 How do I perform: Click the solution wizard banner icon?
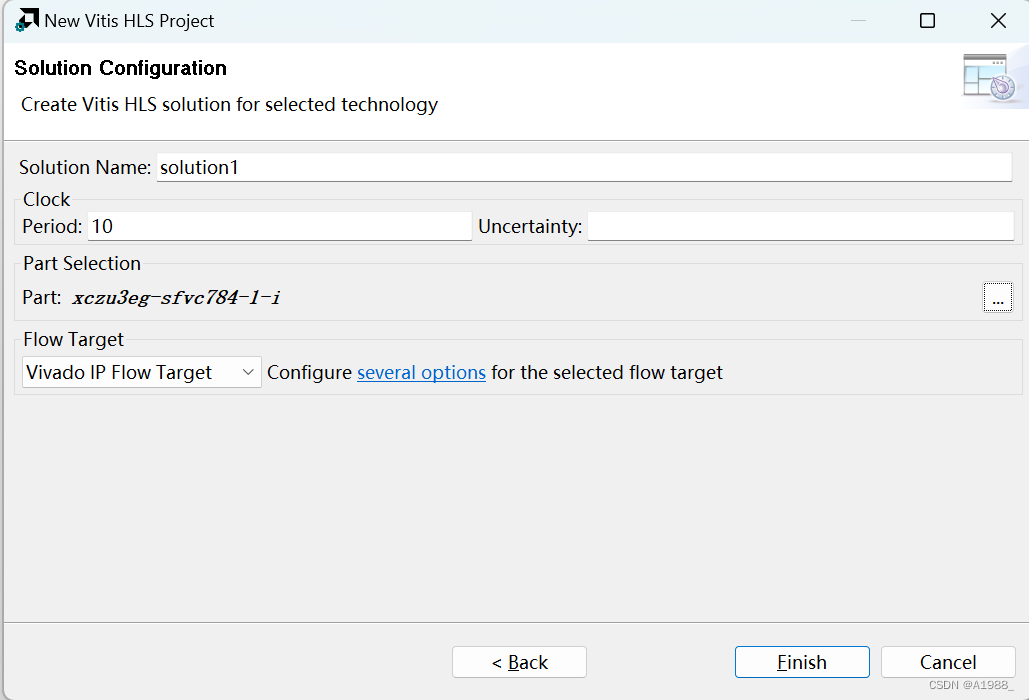click(990, 79)
